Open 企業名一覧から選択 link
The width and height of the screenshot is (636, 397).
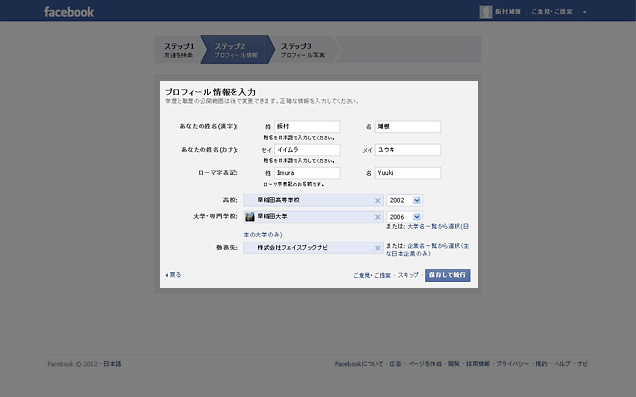pos(438,246)
